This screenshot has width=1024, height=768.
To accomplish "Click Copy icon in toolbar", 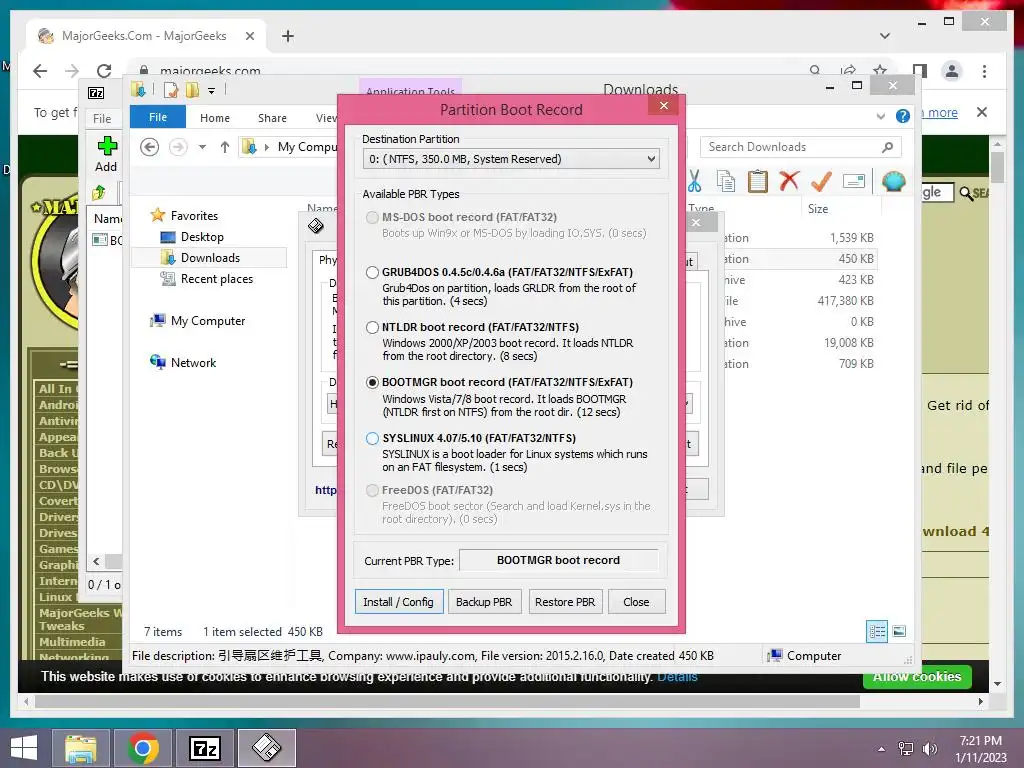I will coord(726,181).
